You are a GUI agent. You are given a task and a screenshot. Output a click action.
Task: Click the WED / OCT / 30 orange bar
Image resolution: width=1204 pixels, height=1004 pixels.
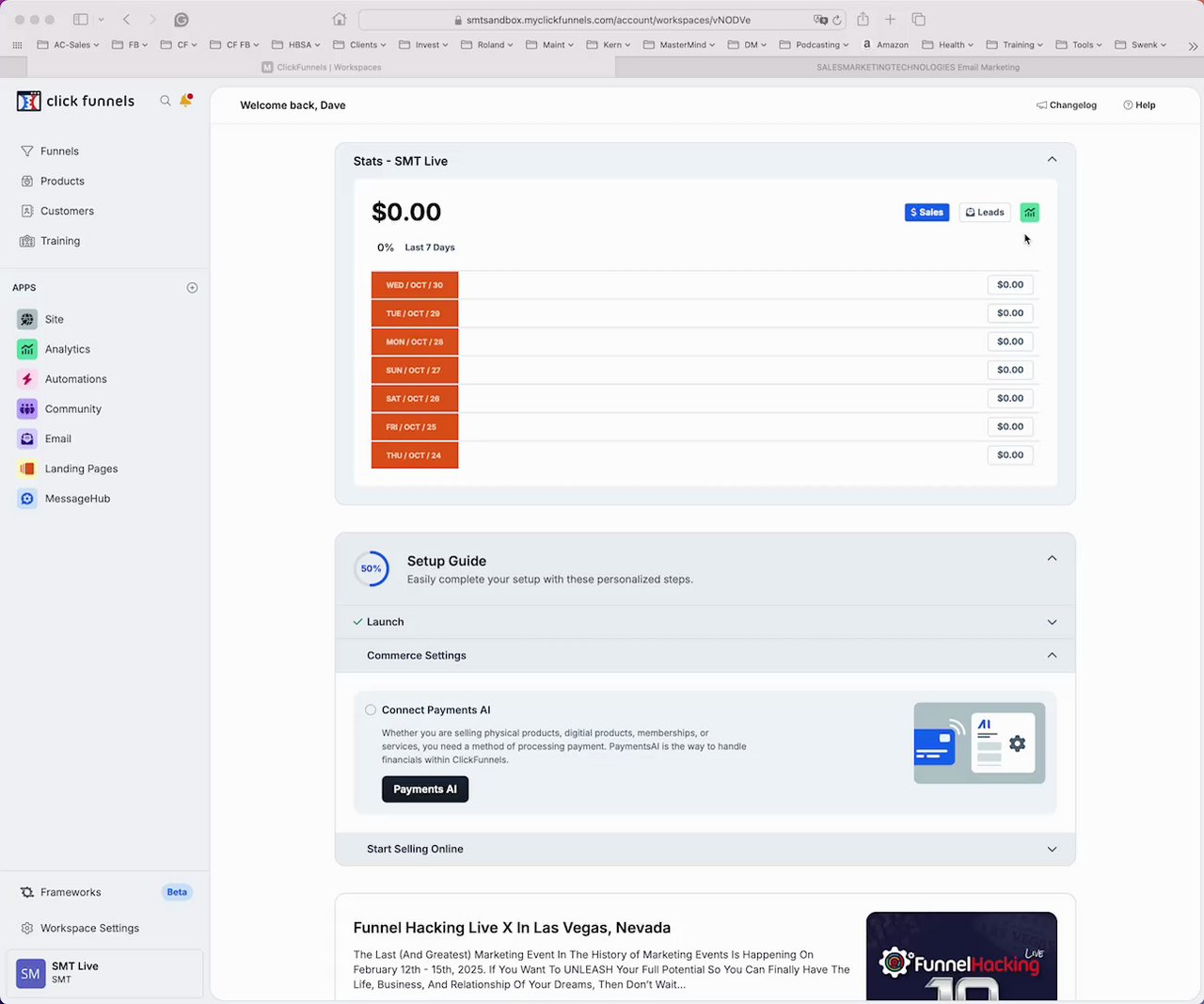415,285
